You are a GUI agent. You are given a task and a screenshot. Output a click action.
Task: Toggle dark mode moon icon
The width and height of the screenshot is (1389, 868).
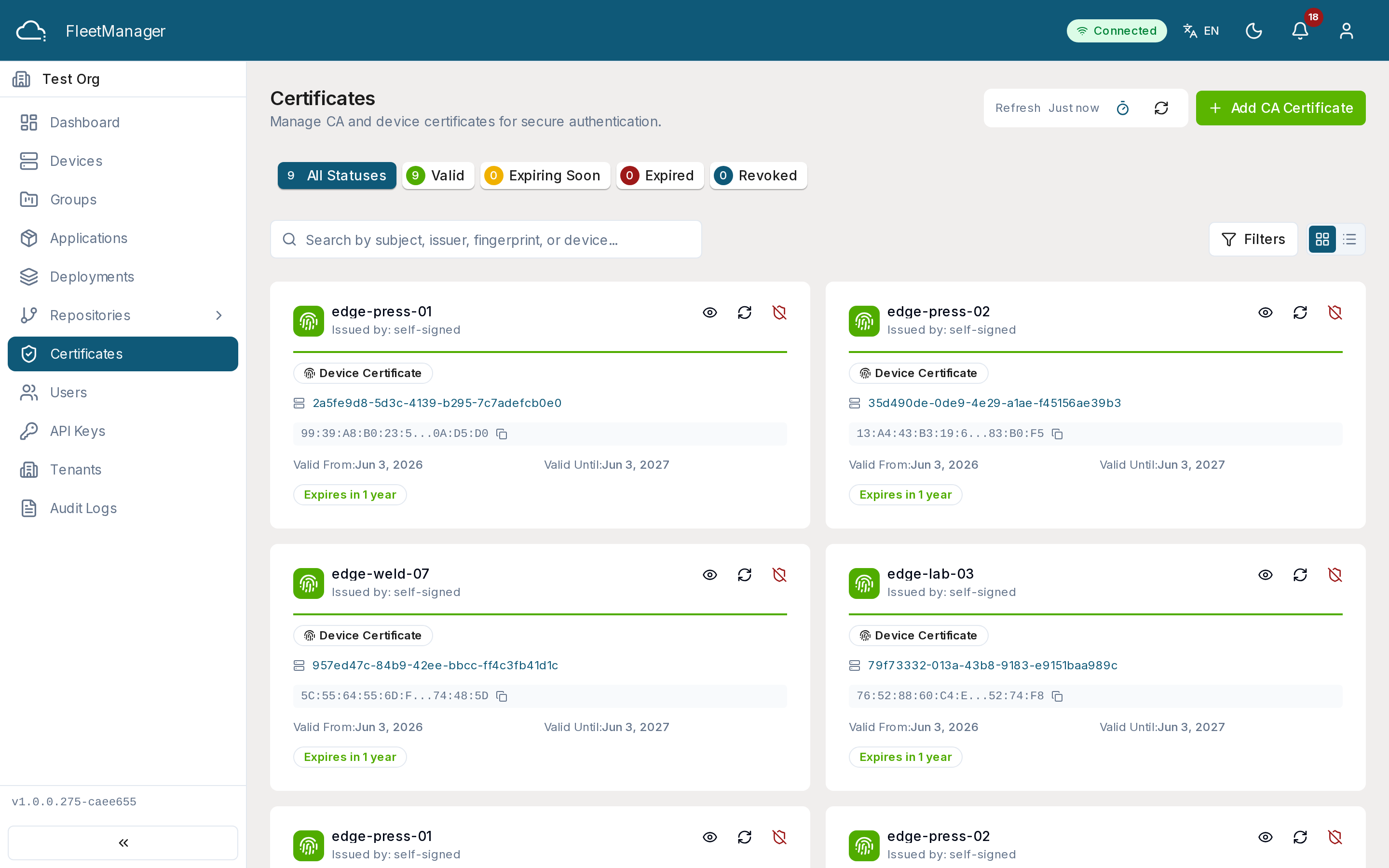point(1254,31)
